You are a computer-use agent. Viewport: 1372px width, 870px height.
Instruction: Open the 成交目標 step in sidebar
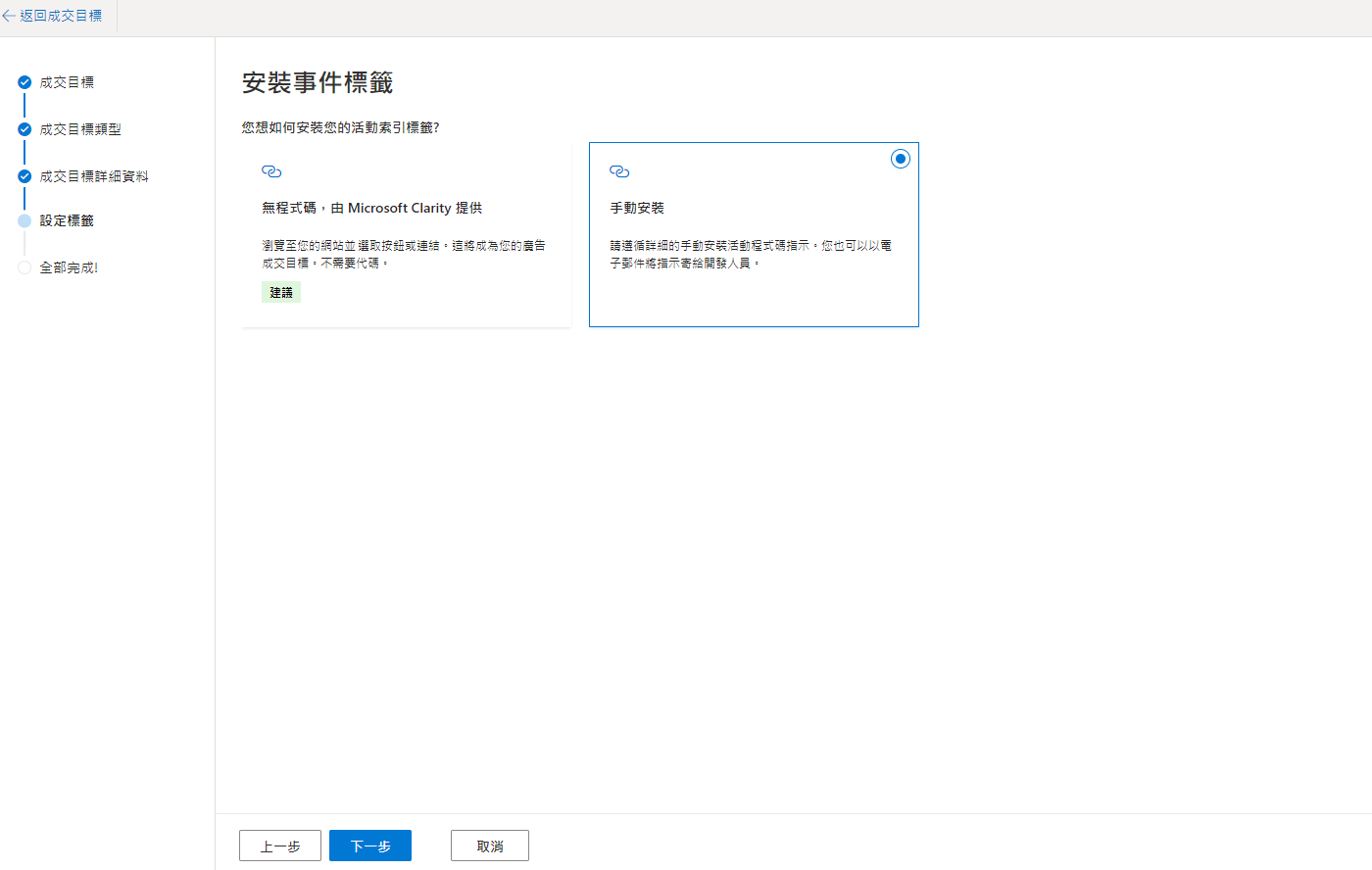tap(67, 82)
